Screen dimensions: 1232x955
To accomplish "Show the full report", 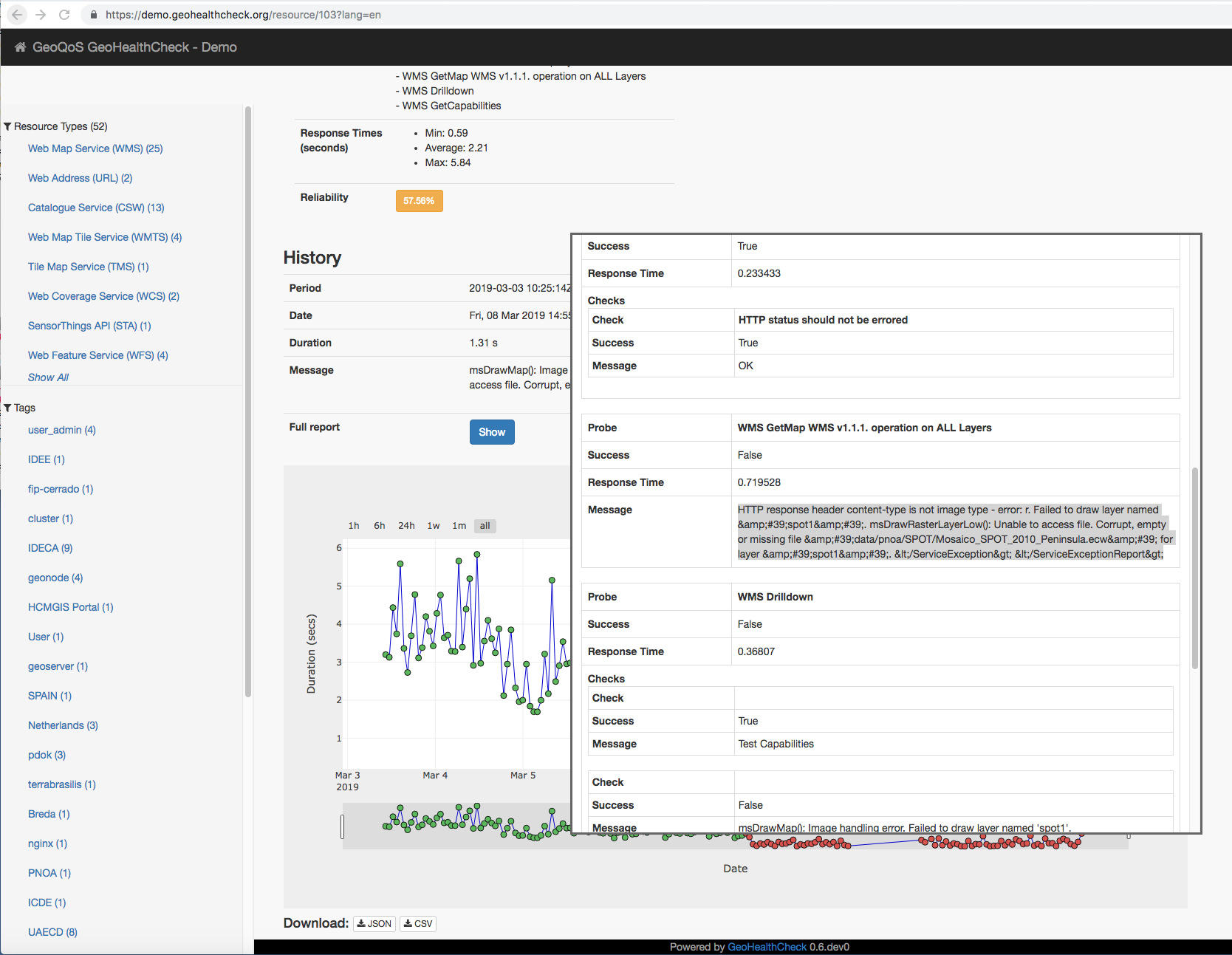I will [491, 432].
